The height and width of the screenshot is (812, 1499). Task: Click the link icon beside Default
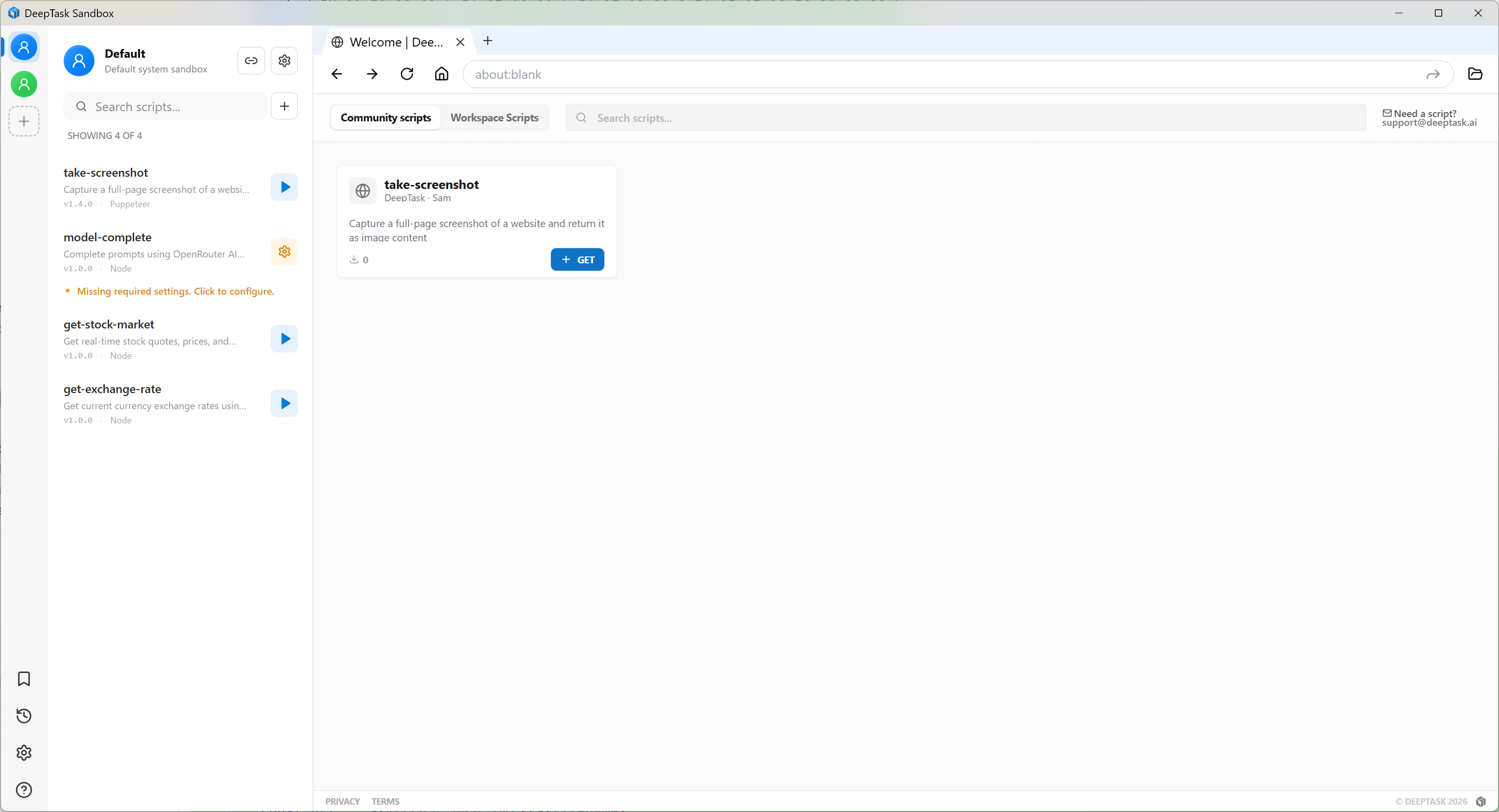[251, 61]
